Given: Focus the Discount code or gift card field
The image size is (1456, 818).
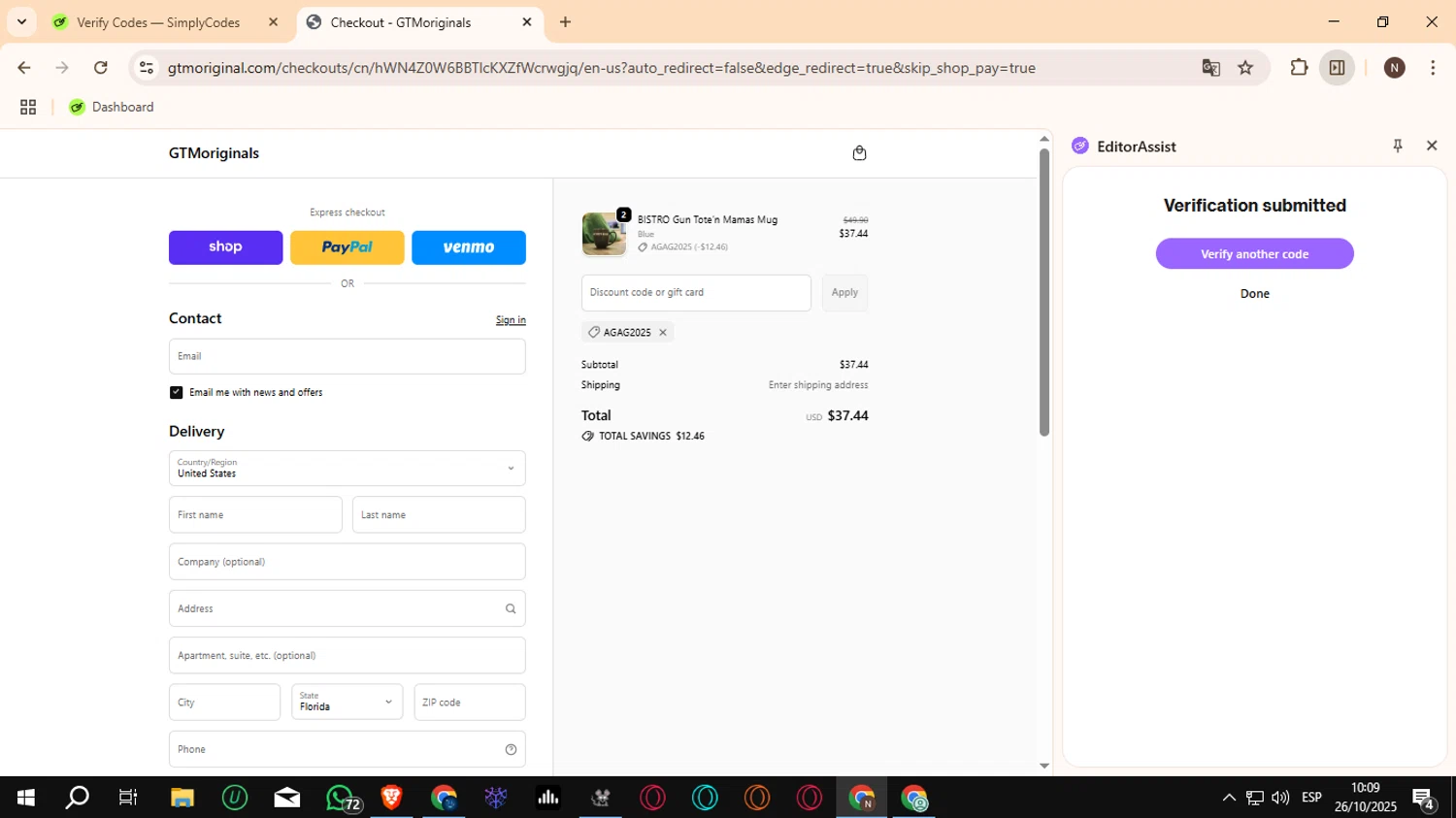Looking at the screenshot, I should coord(696,293).
